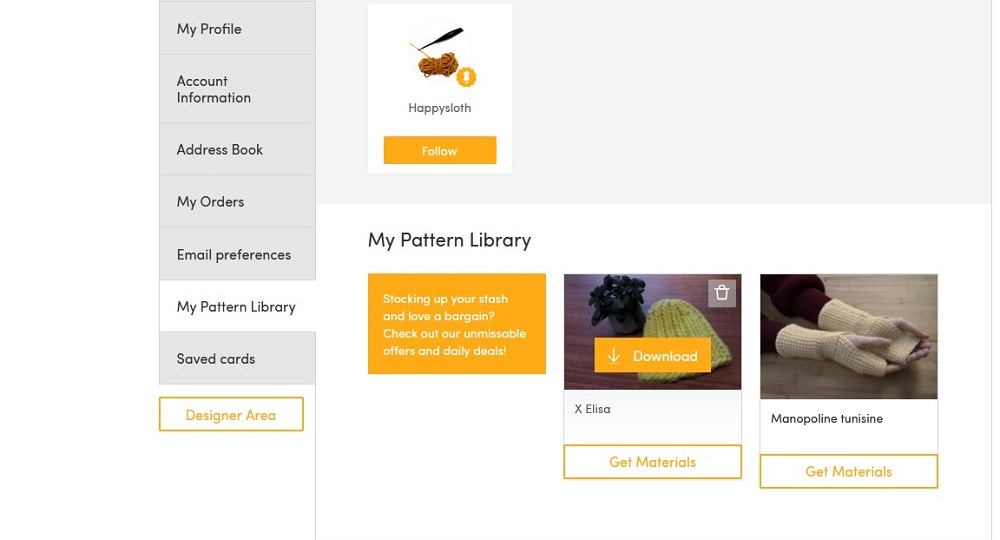
Task: Select My Pattern Library tab
Action: [237, 307]
